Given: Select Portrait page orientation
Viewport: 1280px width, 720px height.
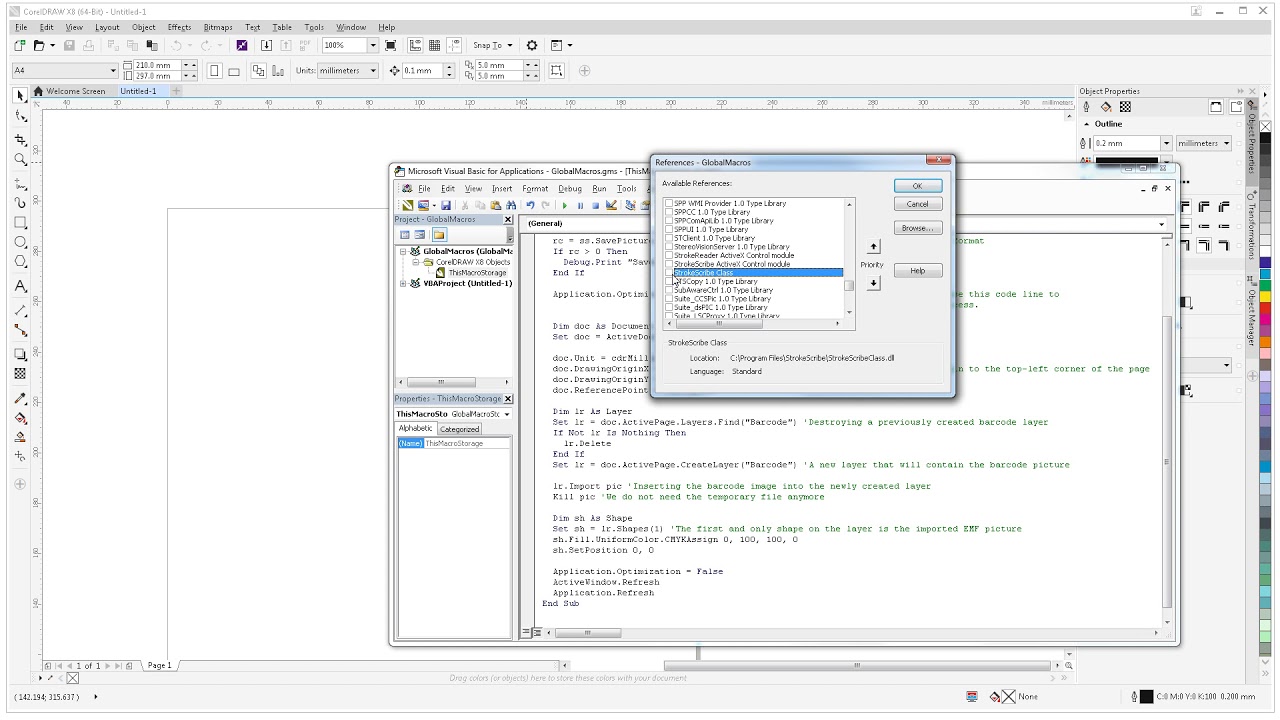Looking at the screenshot, I should click(215, 71).
